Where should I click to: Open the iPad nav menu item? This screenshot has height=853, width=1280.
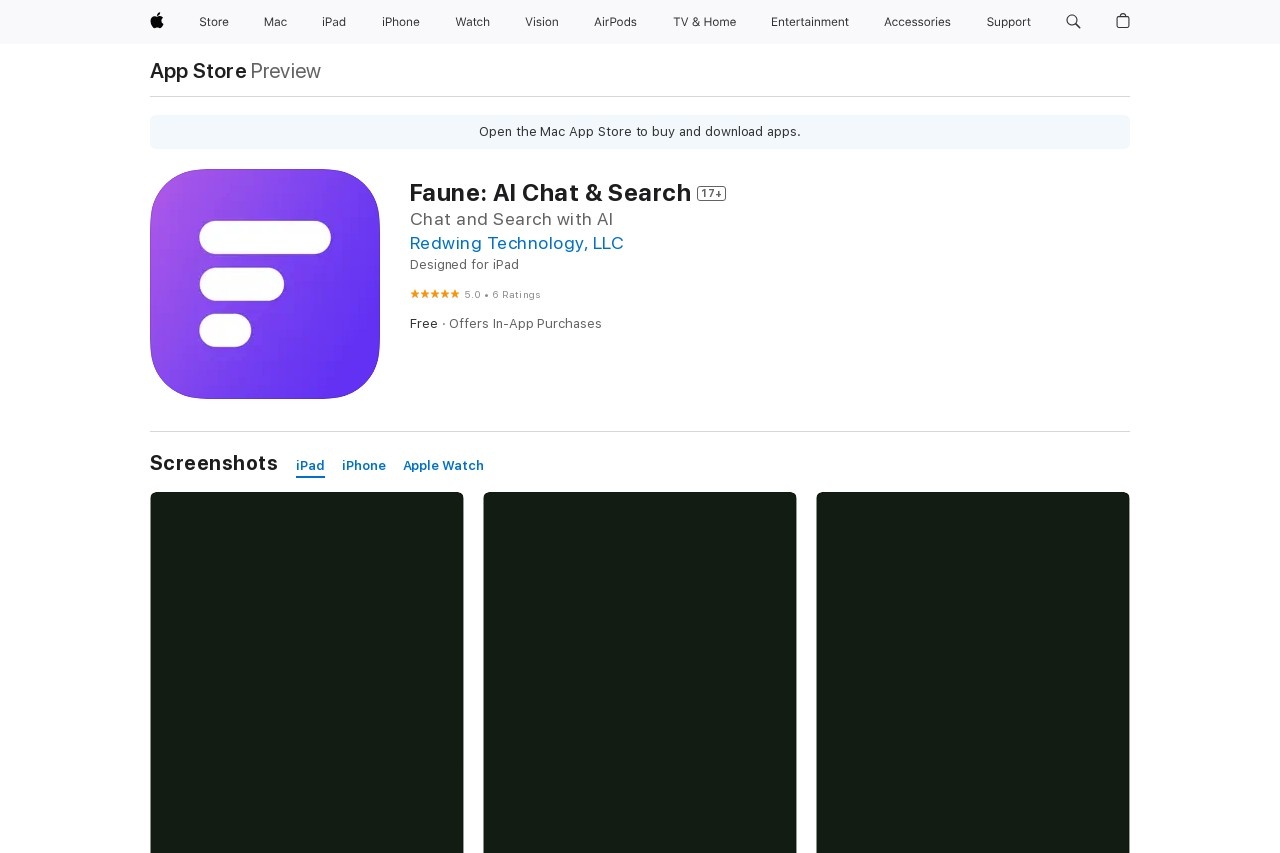[x=334, y=22]
